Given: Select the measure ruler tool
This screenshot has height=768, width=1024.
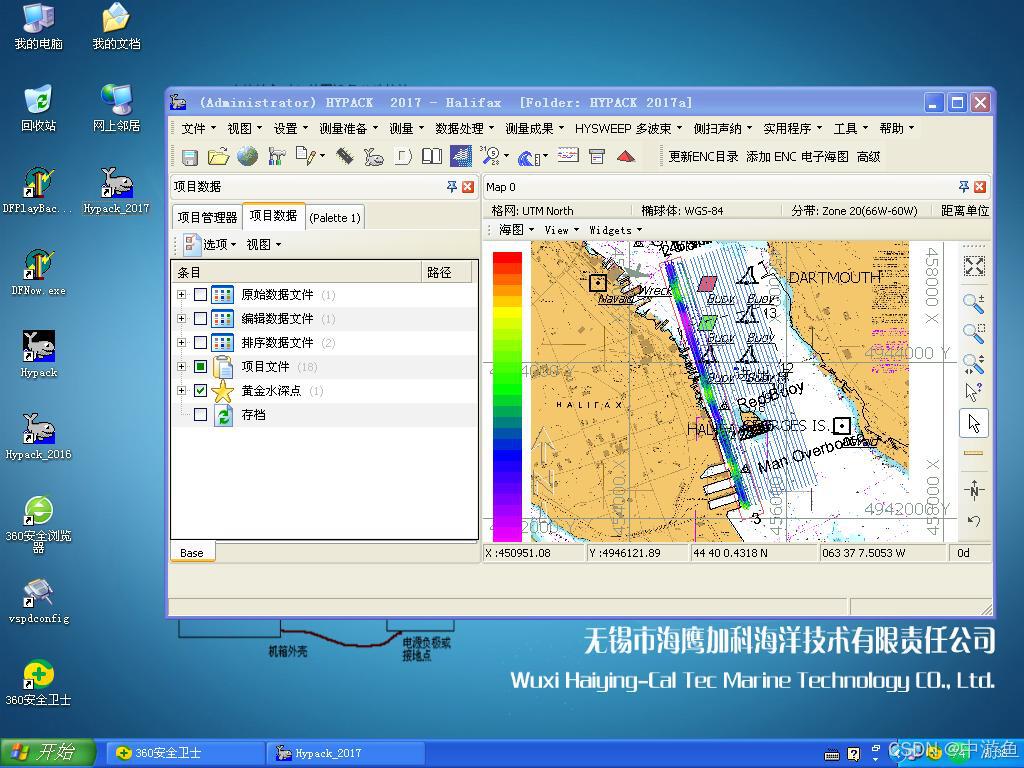Looking at the screenshot, I should tap(973, 453).
